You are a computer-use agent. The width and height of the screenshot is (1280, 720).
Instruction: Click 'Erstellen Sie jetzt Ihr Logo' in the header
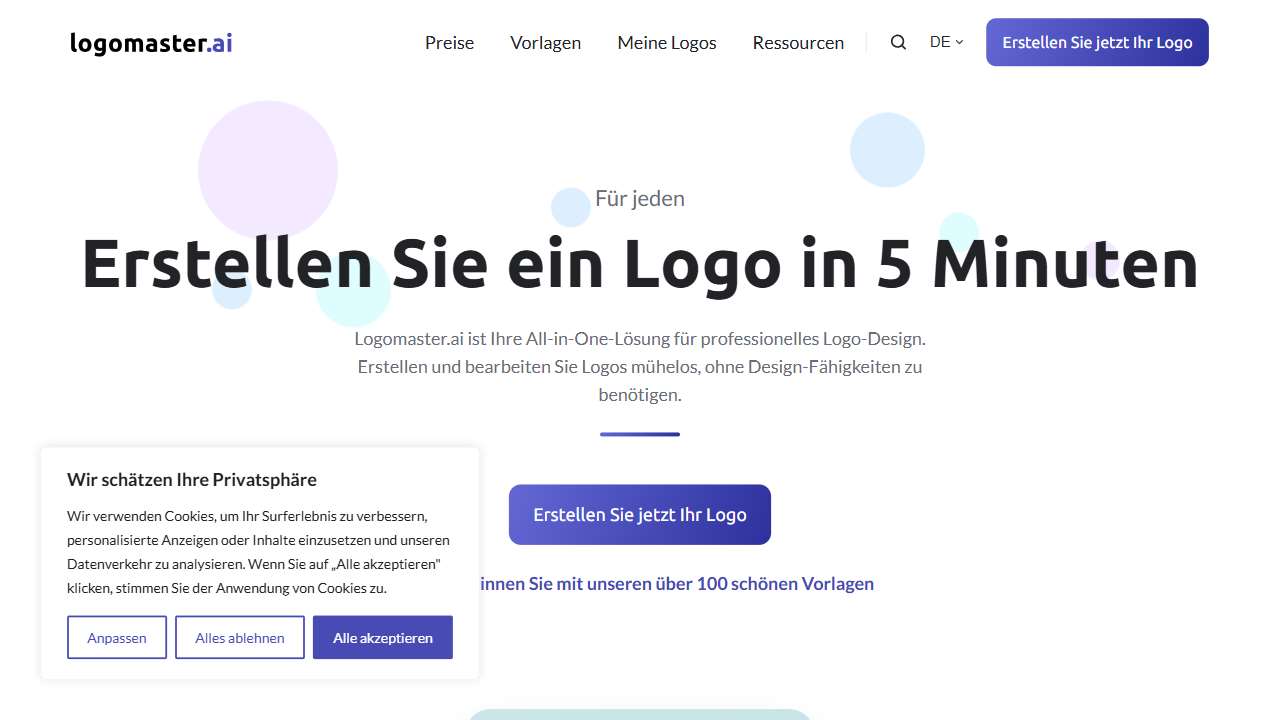[1096, 42]
